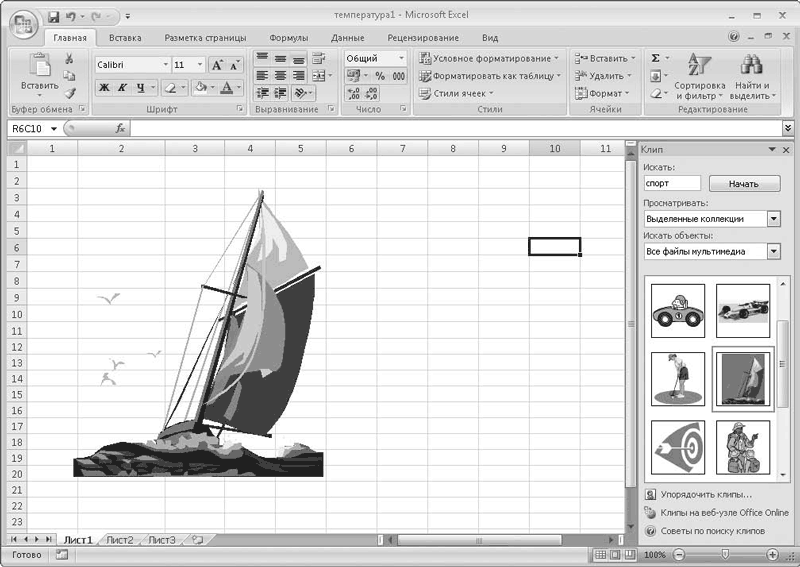Viewport: 800px width, 567px height.
Task: Click the Paste (Вставить) clipboard icon
Action: tap(40, 66)
